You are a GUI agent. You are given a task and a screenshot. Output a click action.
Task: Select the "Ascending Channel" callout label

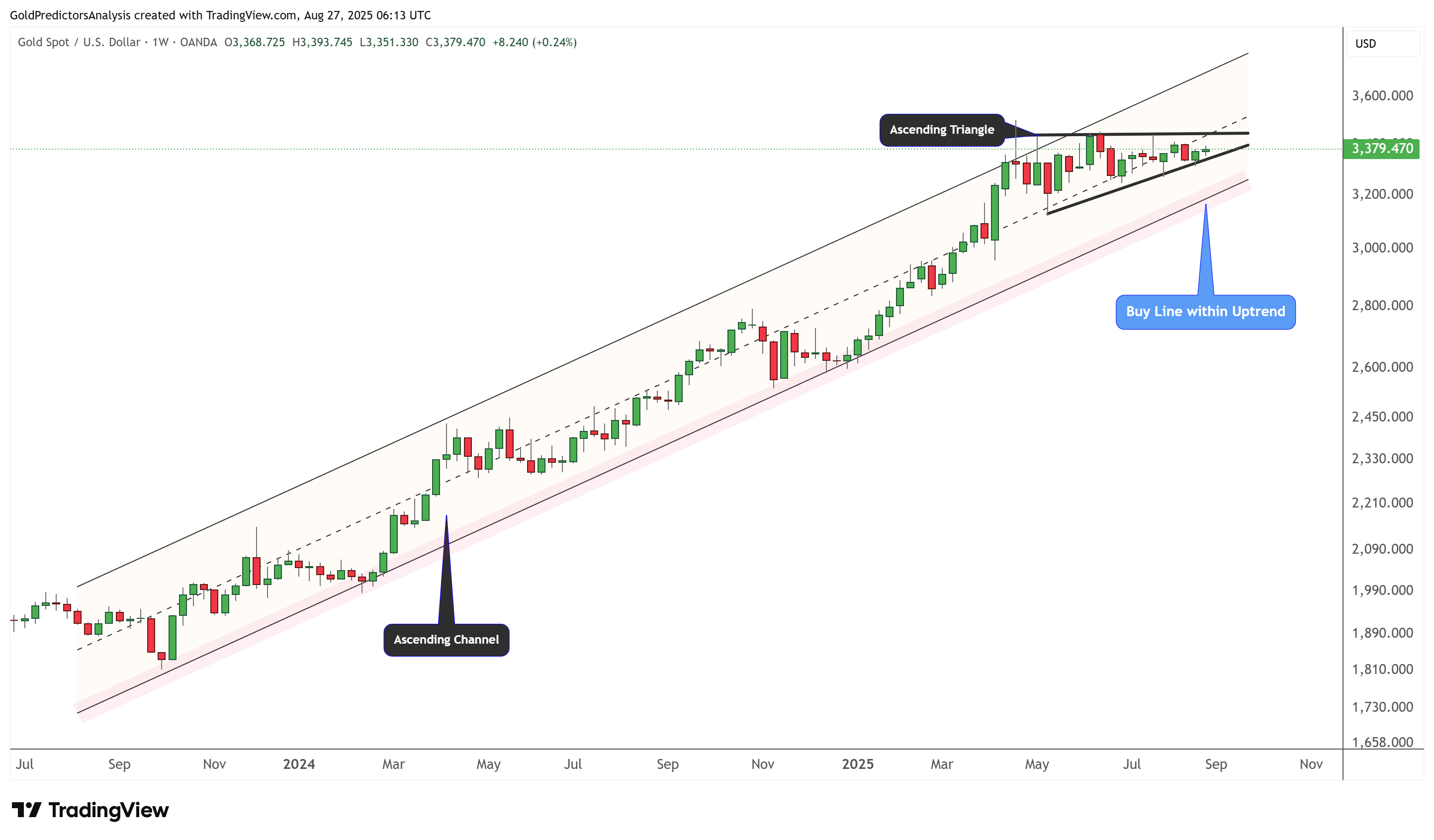coord(446,640)
